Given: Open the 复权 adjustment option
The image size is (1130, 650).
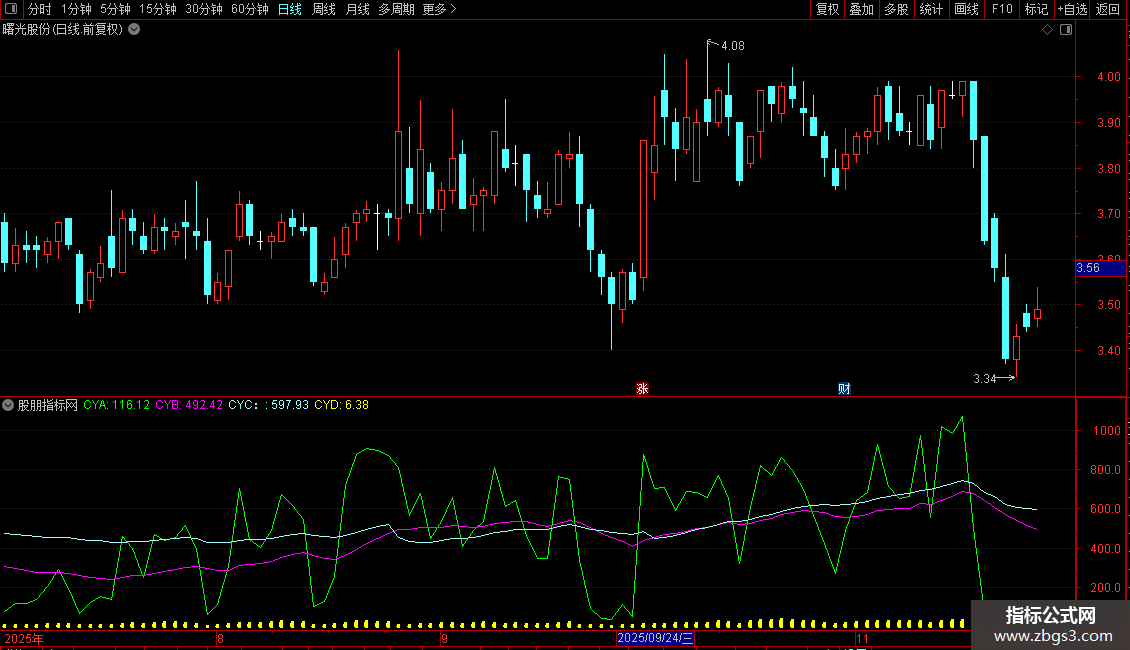Looking at the screenshot, I should pyautogui.click(x=827, y=9).
